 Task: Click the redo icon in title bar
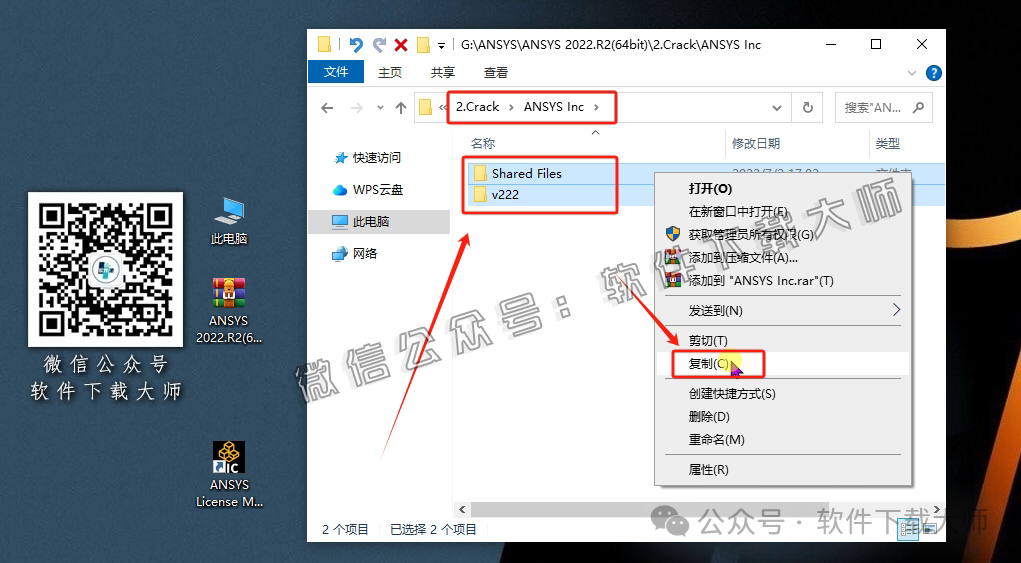point(379,45)
